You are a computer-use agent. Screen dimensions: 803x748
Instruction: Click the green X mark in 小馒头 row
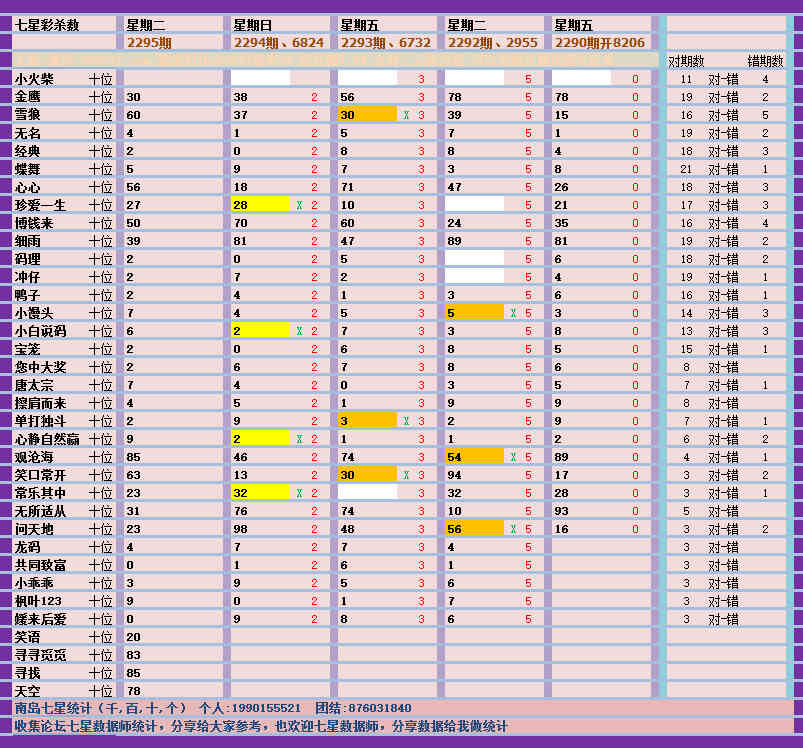point(513,313)
